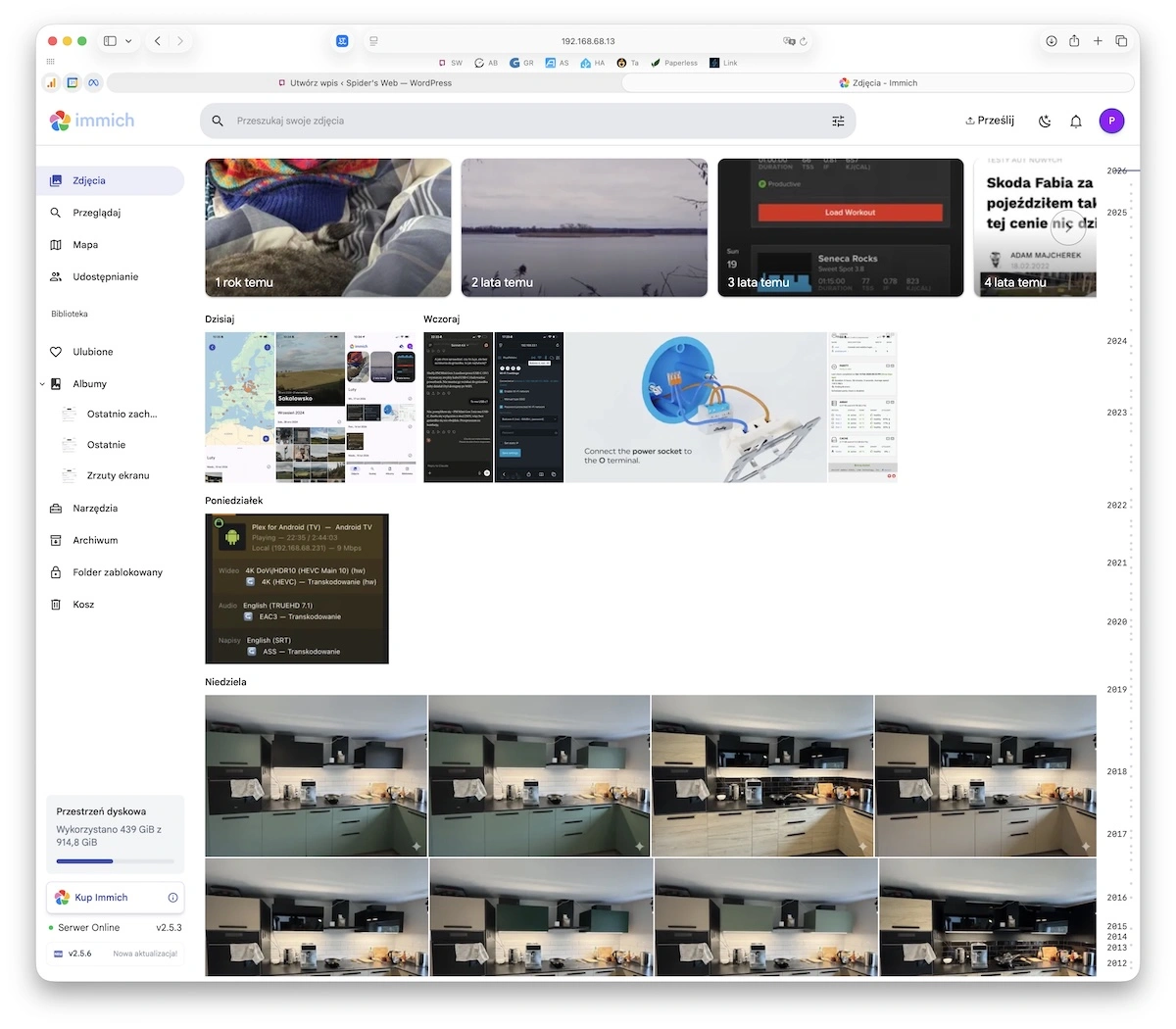The width and height of the screenshot is (1176, 1029).
Task: Open the Kosz trash
Action: point(83,605)
